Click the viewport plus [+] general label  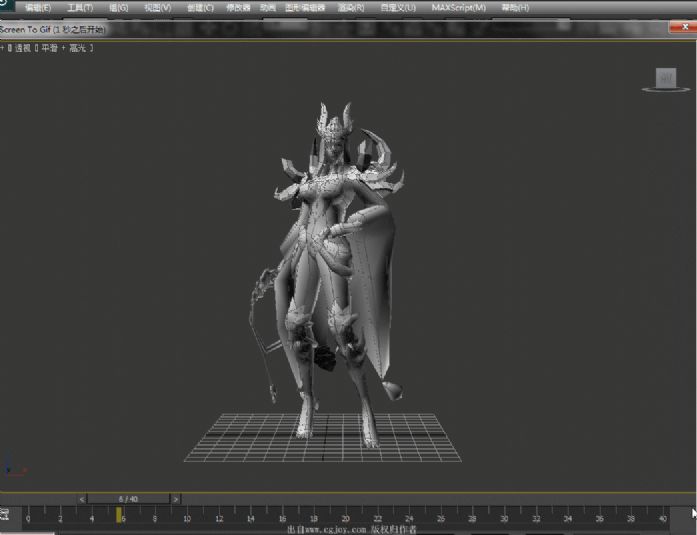3,48
